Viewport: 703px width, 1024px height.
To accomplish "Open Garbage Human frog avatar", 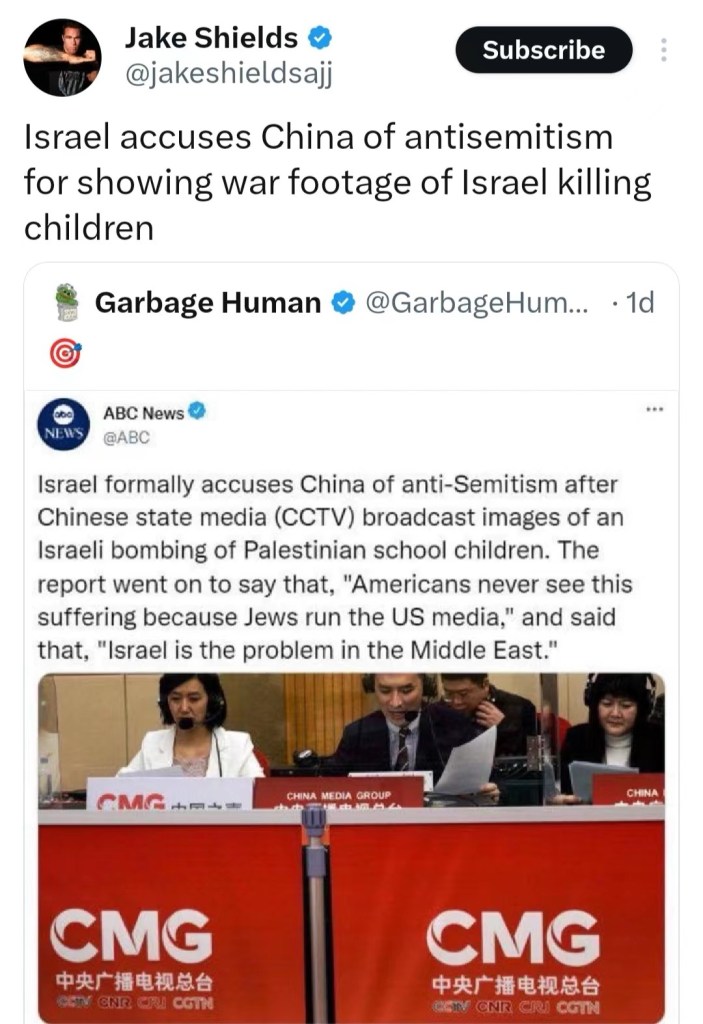I will point(67,302).
